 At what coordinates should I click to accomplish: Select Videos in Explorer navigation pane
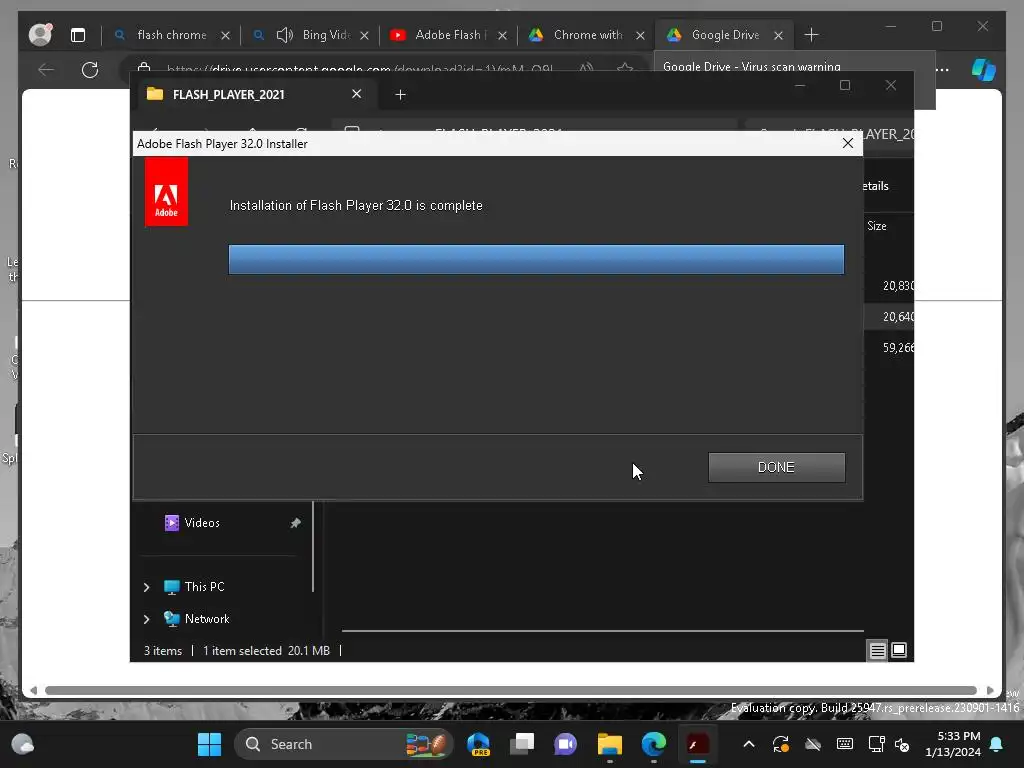pos(202,522)
